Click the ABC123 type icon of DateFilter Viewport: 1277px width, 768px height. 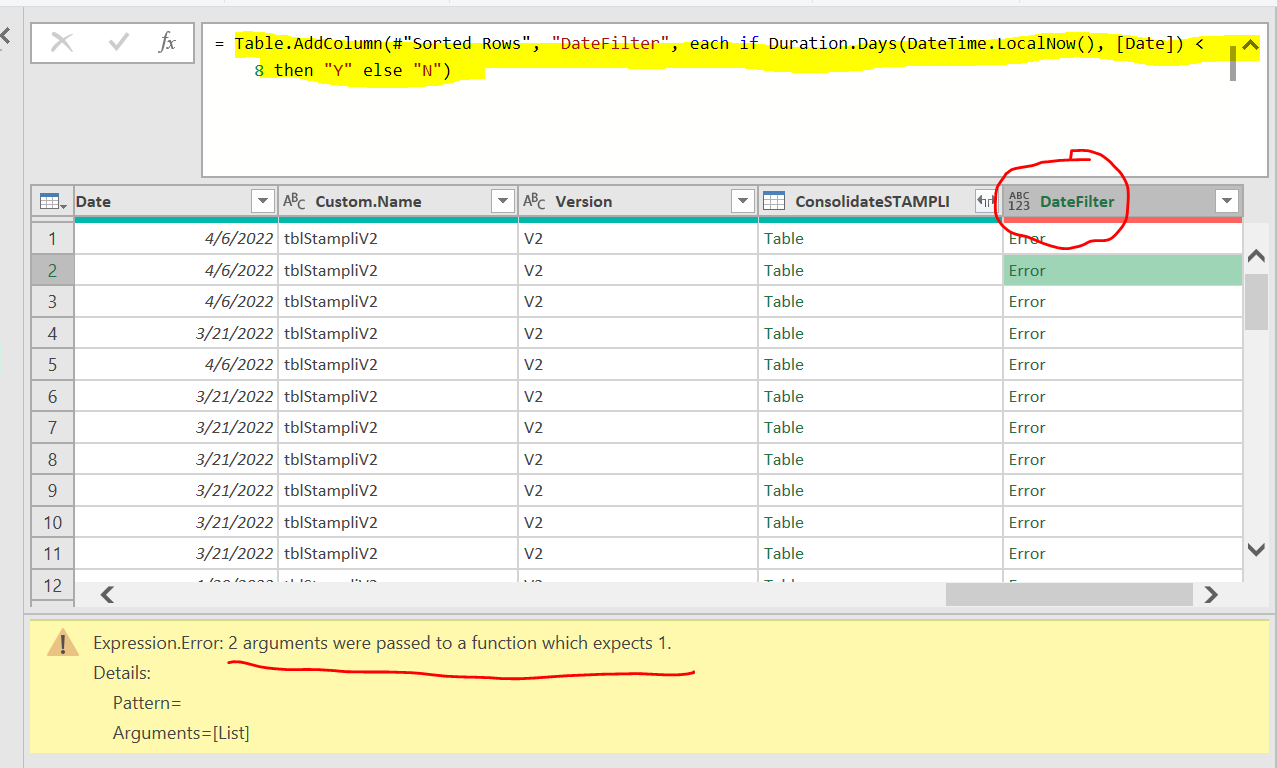pyautogui.click(x=1019, y=201)
